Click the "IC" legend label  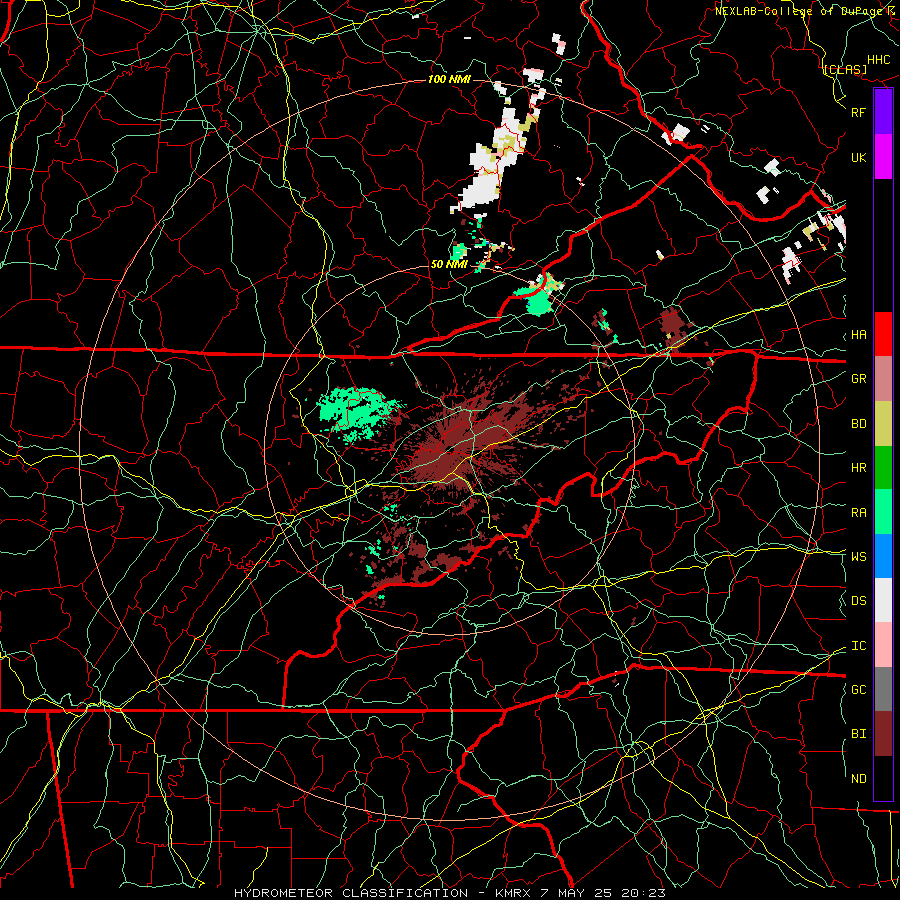click(x=858, y=646)
